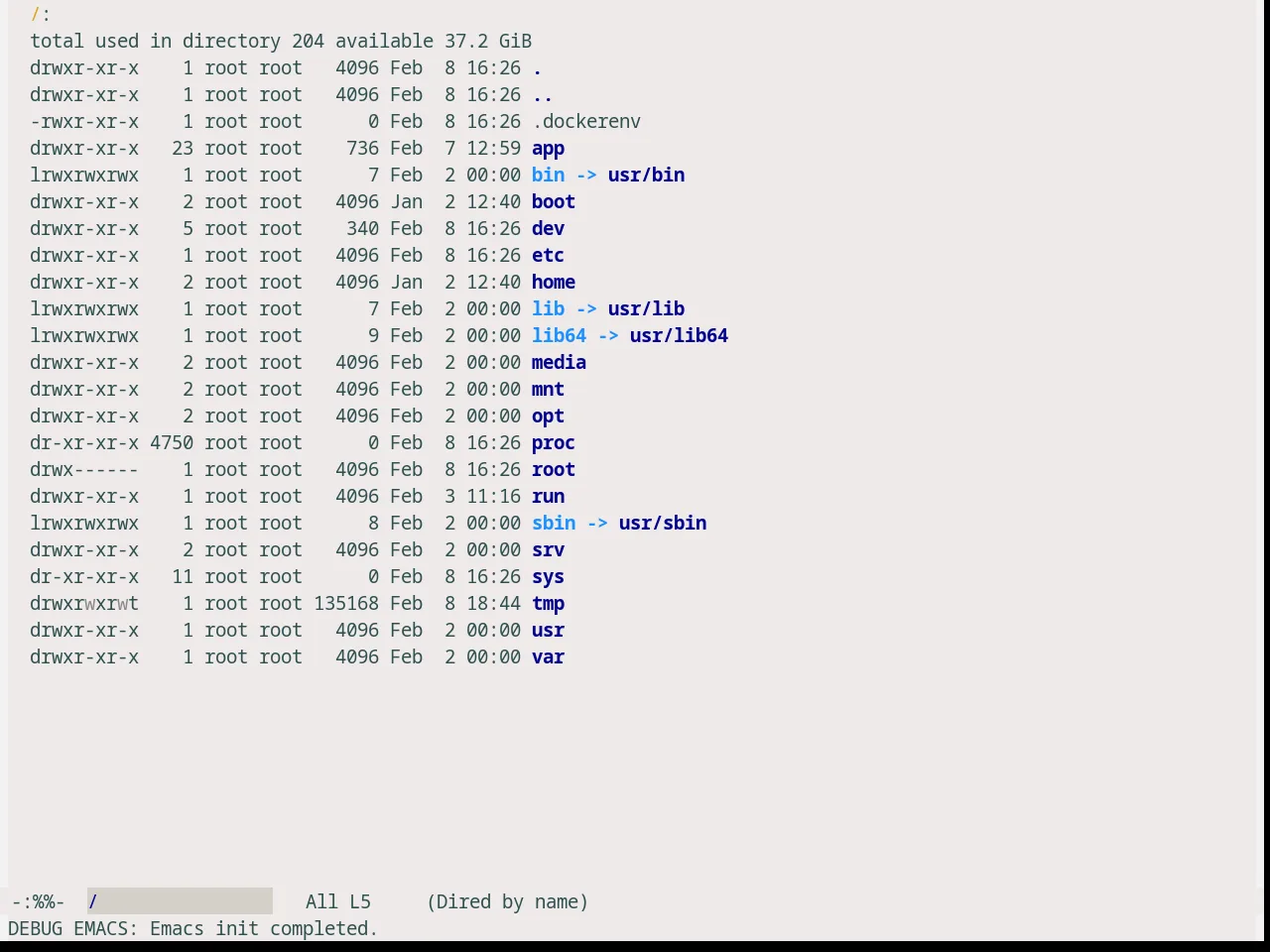Open the opt directory

548,416
